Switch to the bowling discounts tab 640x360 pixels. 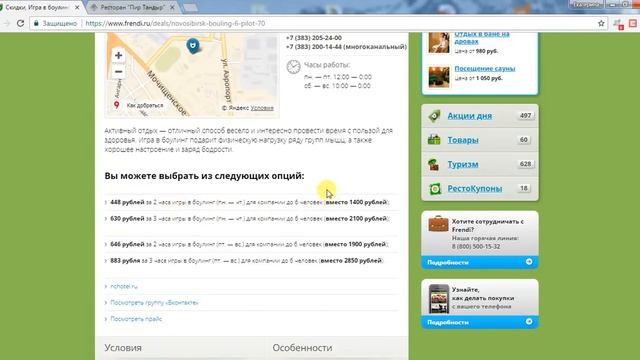(39, 7)
